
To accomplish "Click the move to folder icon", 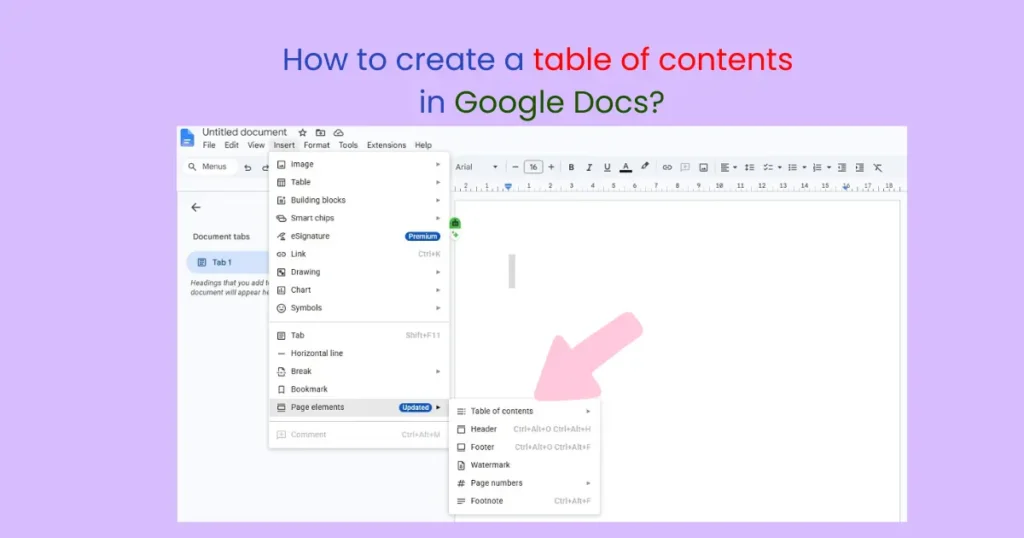I will (320, 133).
